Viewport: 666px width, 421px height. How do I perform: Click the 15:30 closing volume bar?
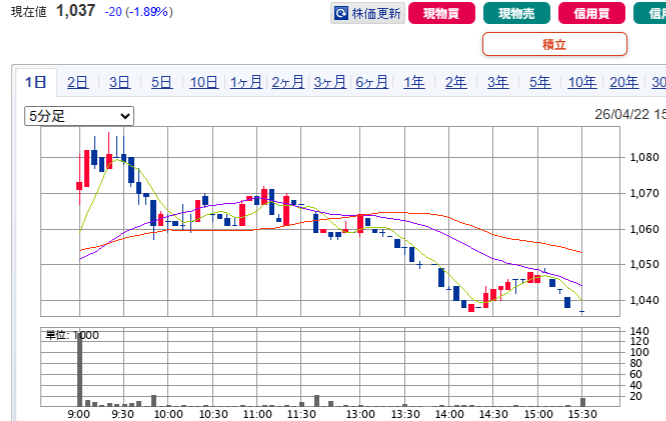[x=582, y=402]
